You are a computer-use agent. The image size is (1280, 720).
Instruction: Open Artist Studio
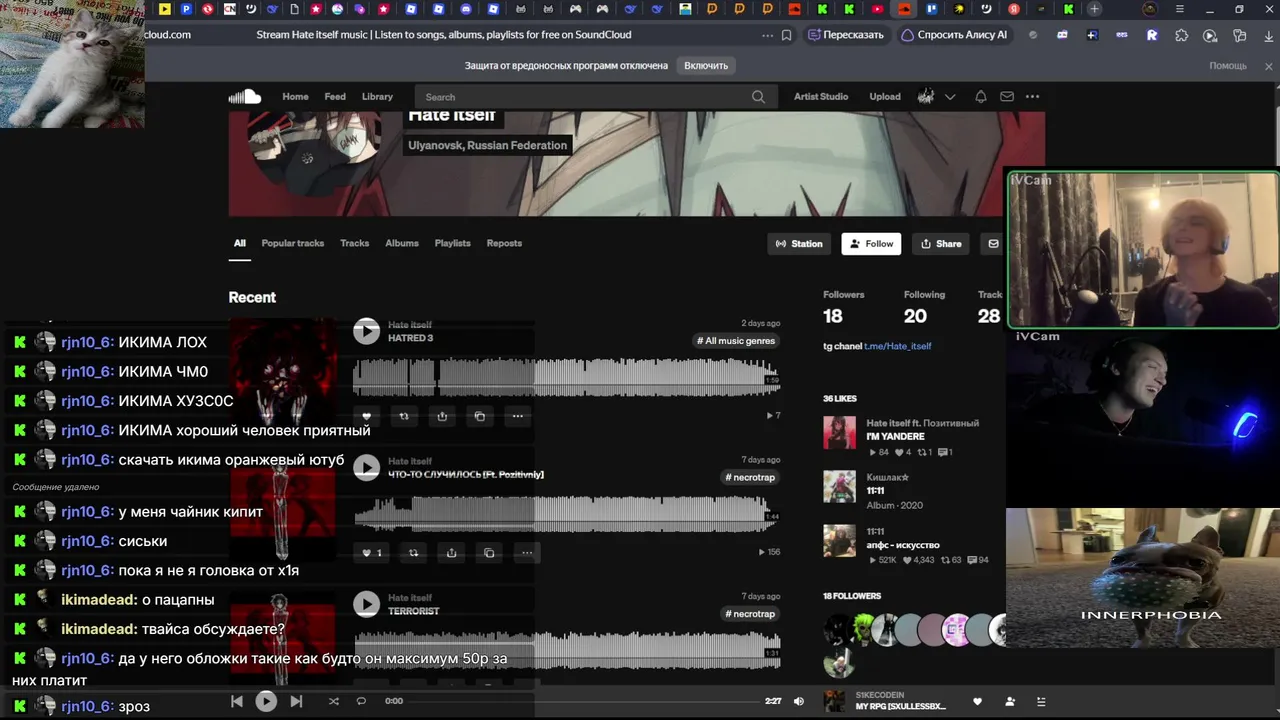click(821, 97)
